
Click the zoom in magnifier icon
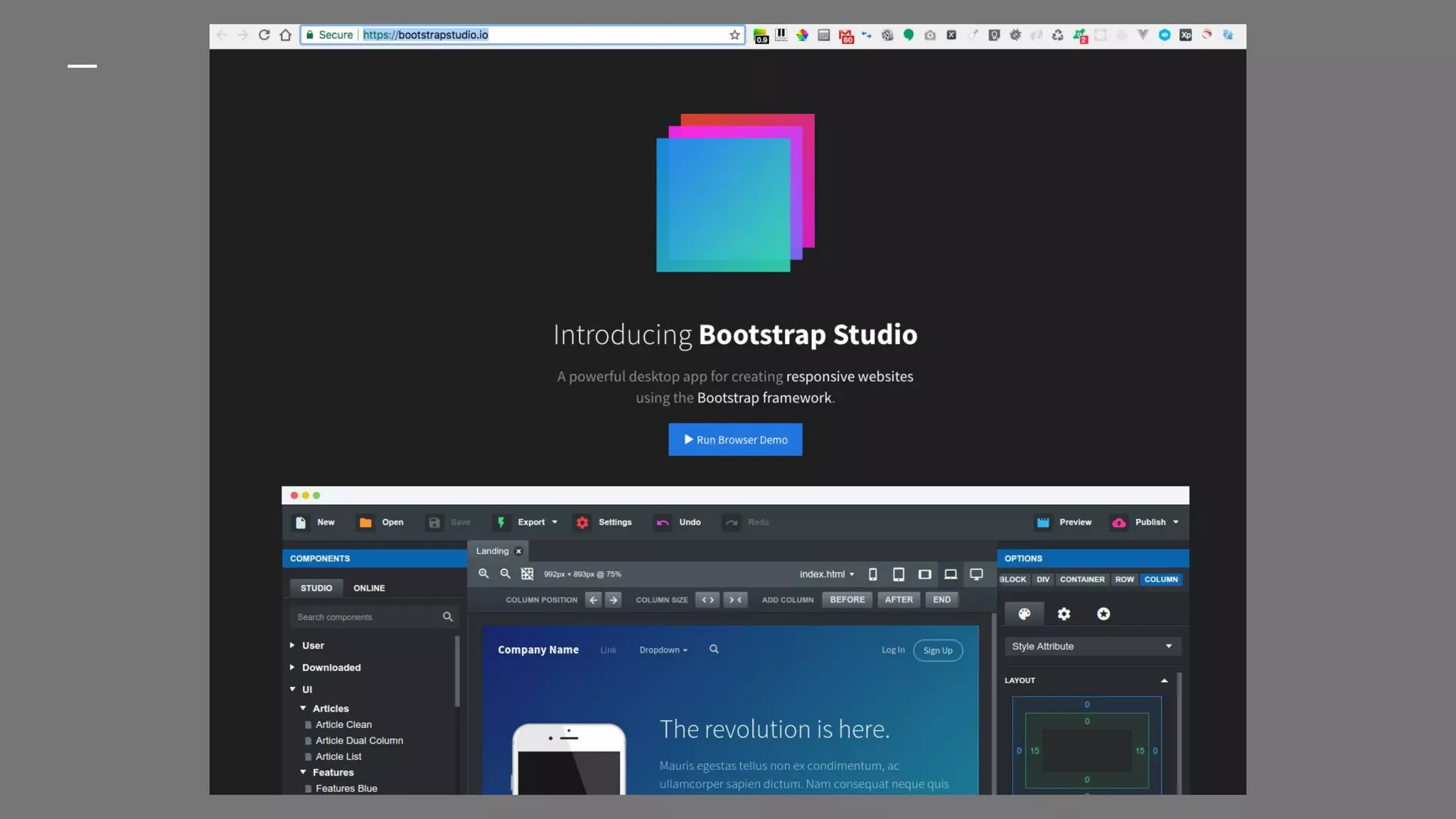click(483, 574)
